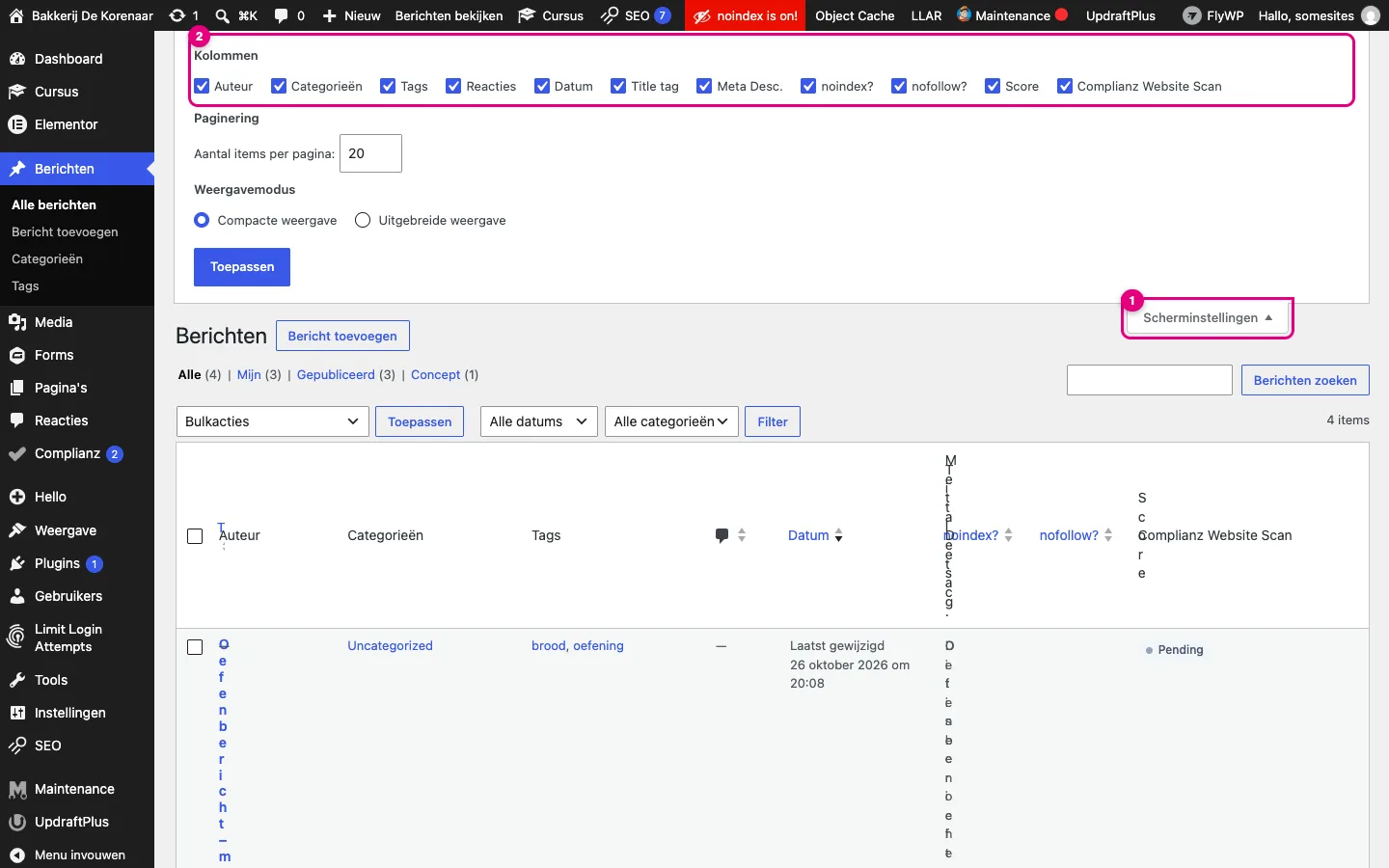Click the posts search input field
The height and width of the screenshot is (868, 1389).
point(1150,380)
